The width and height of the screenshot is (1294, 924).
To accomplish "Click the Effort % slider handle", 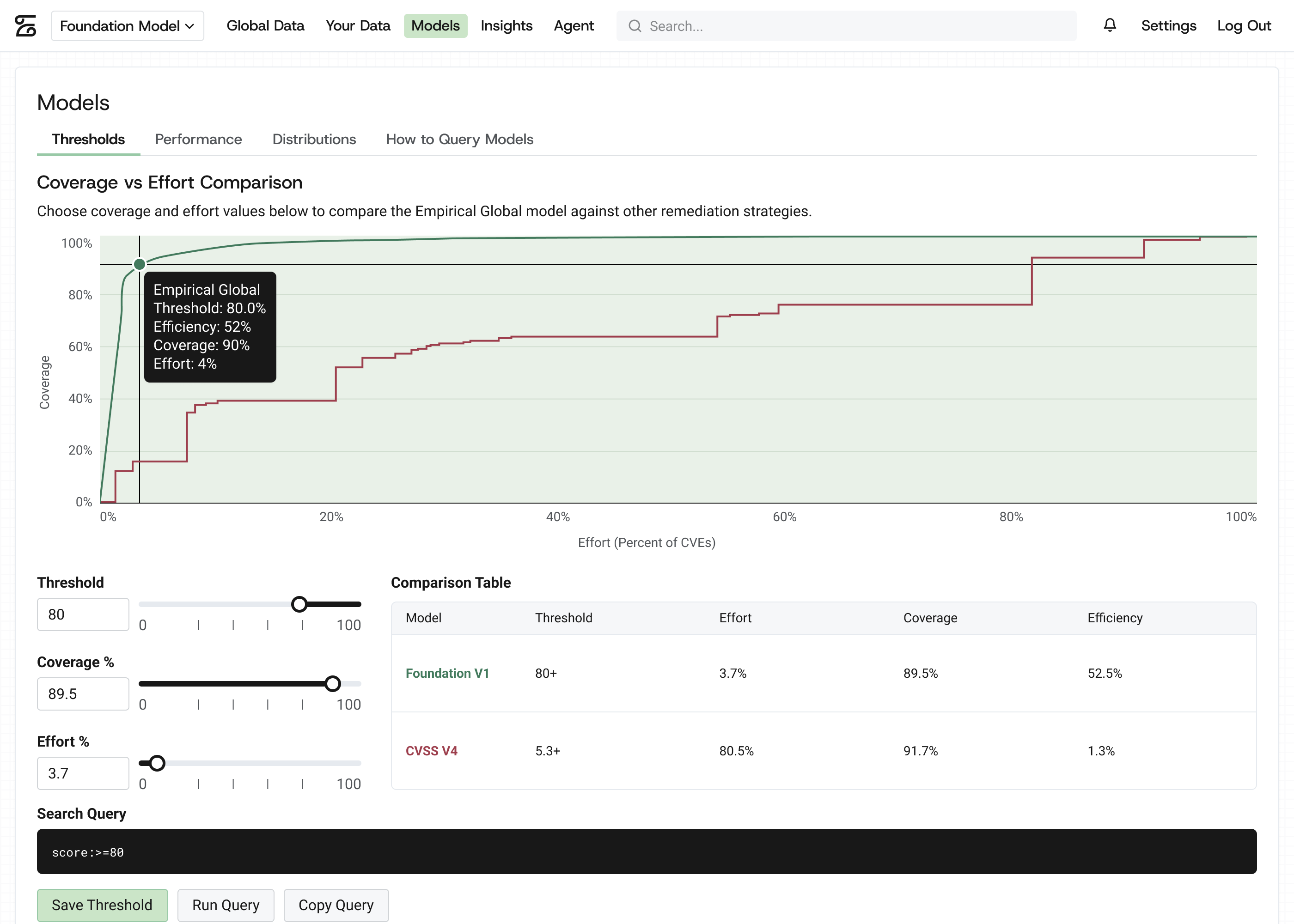I will [157, 763].
